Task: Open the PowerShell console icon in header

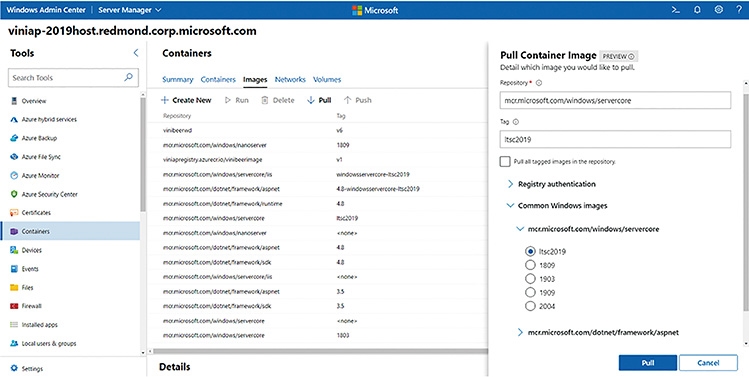Action: 675,10
